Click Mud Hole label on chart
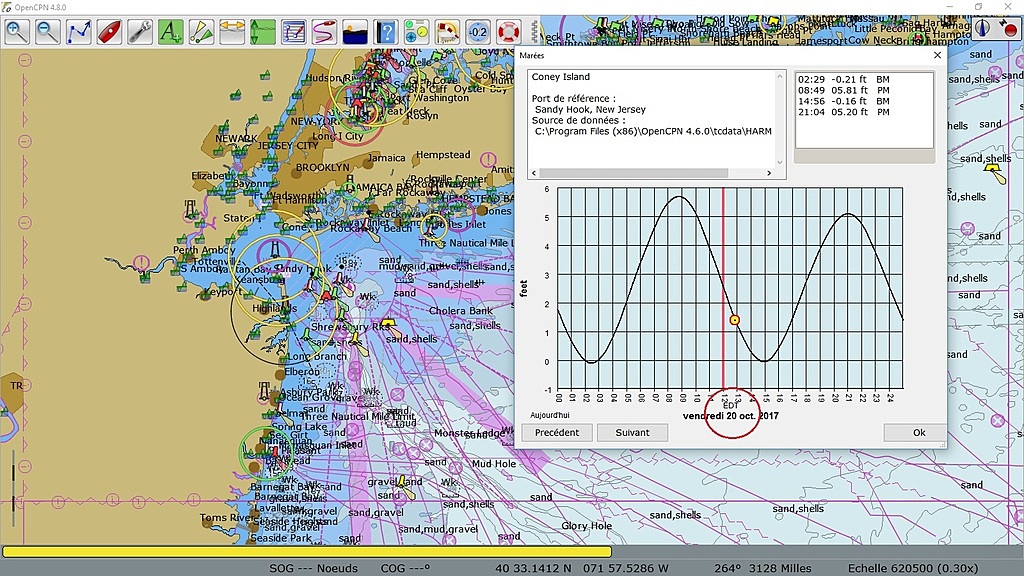1024x576 pixels. click(494, 464)
